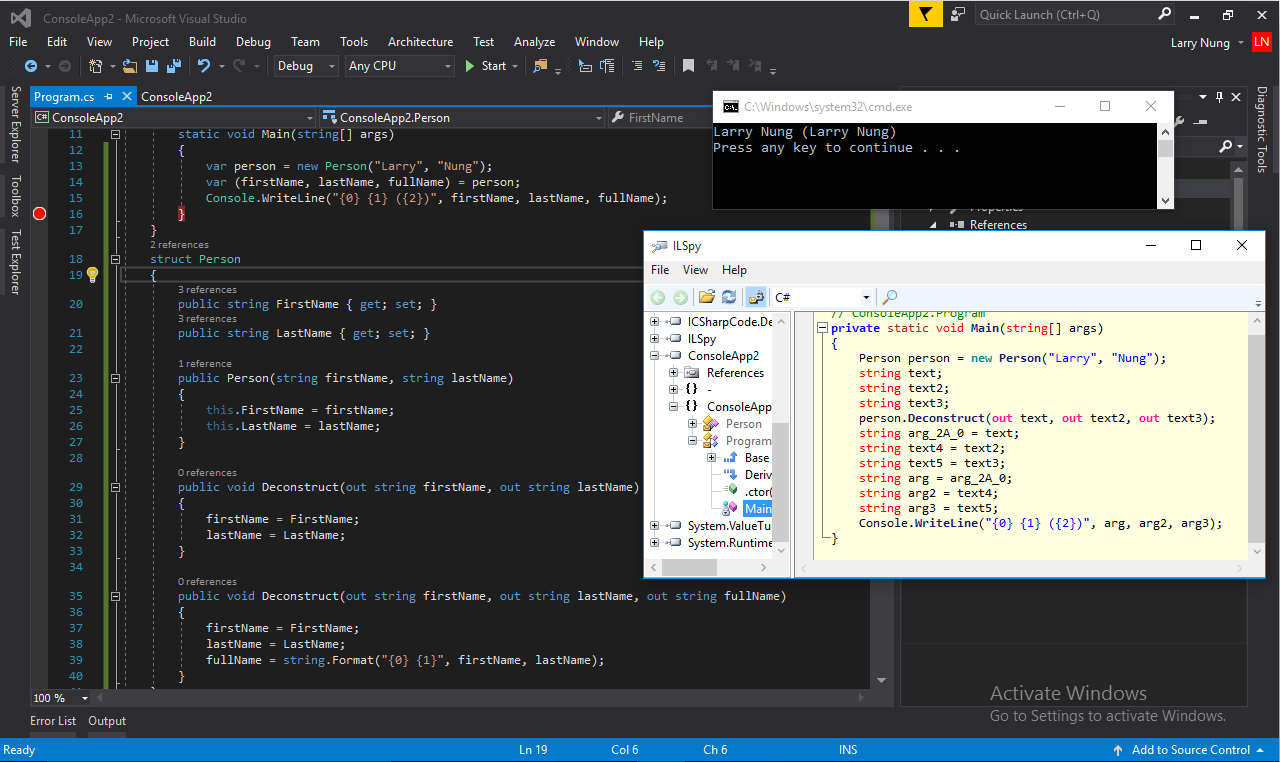Click the cmd.exe window title icon
Image resolution: width=1280 pixels, height=762 pixels.
[x=730, y=107]
